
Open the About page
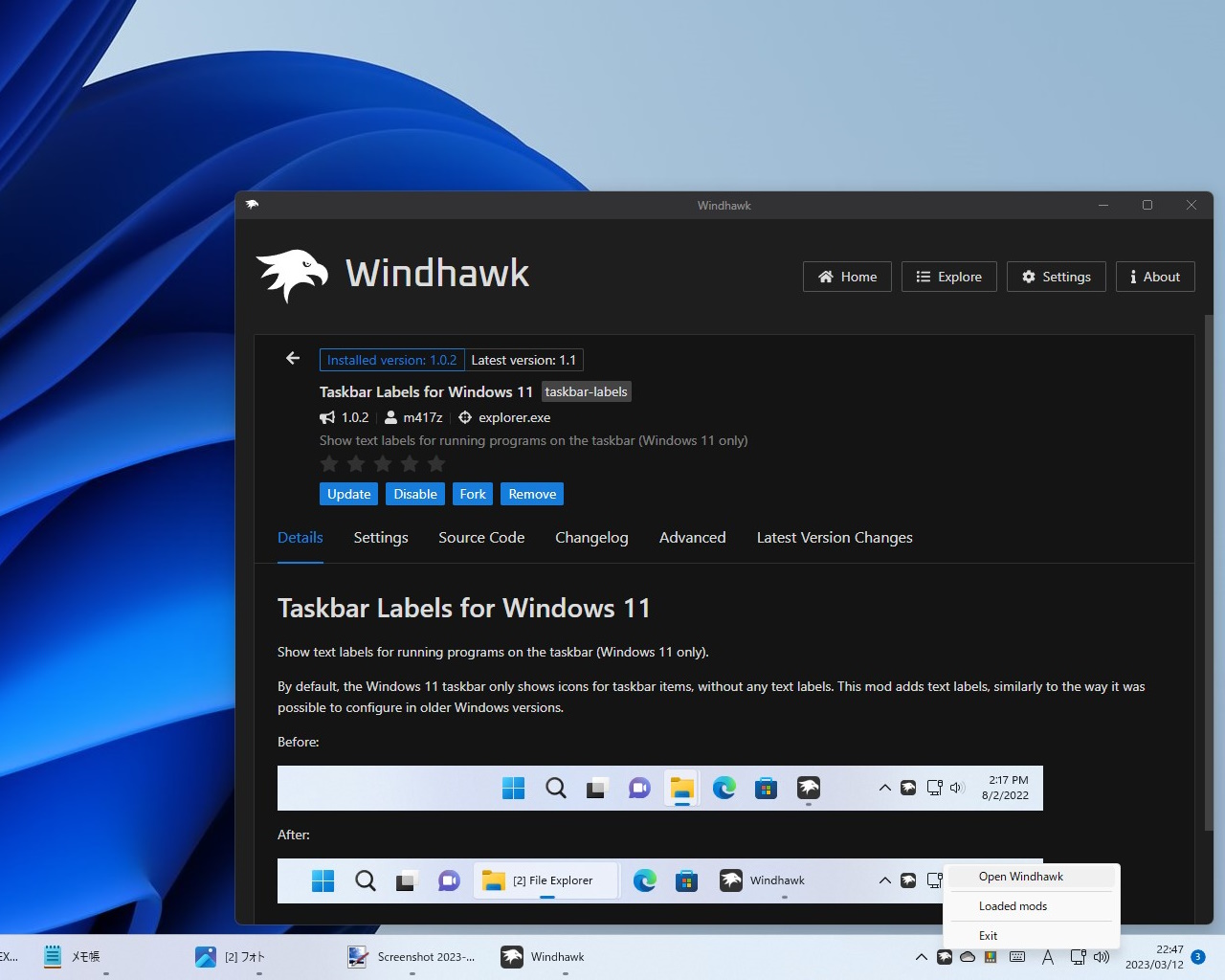click(x=1154, y=277)
